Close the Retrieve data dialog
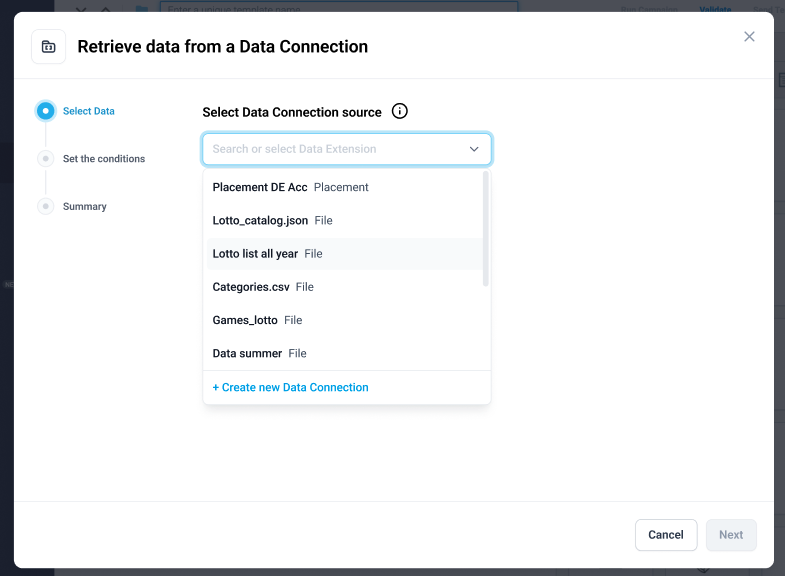Viewport: 785px width, 576px height. point(749,37)
